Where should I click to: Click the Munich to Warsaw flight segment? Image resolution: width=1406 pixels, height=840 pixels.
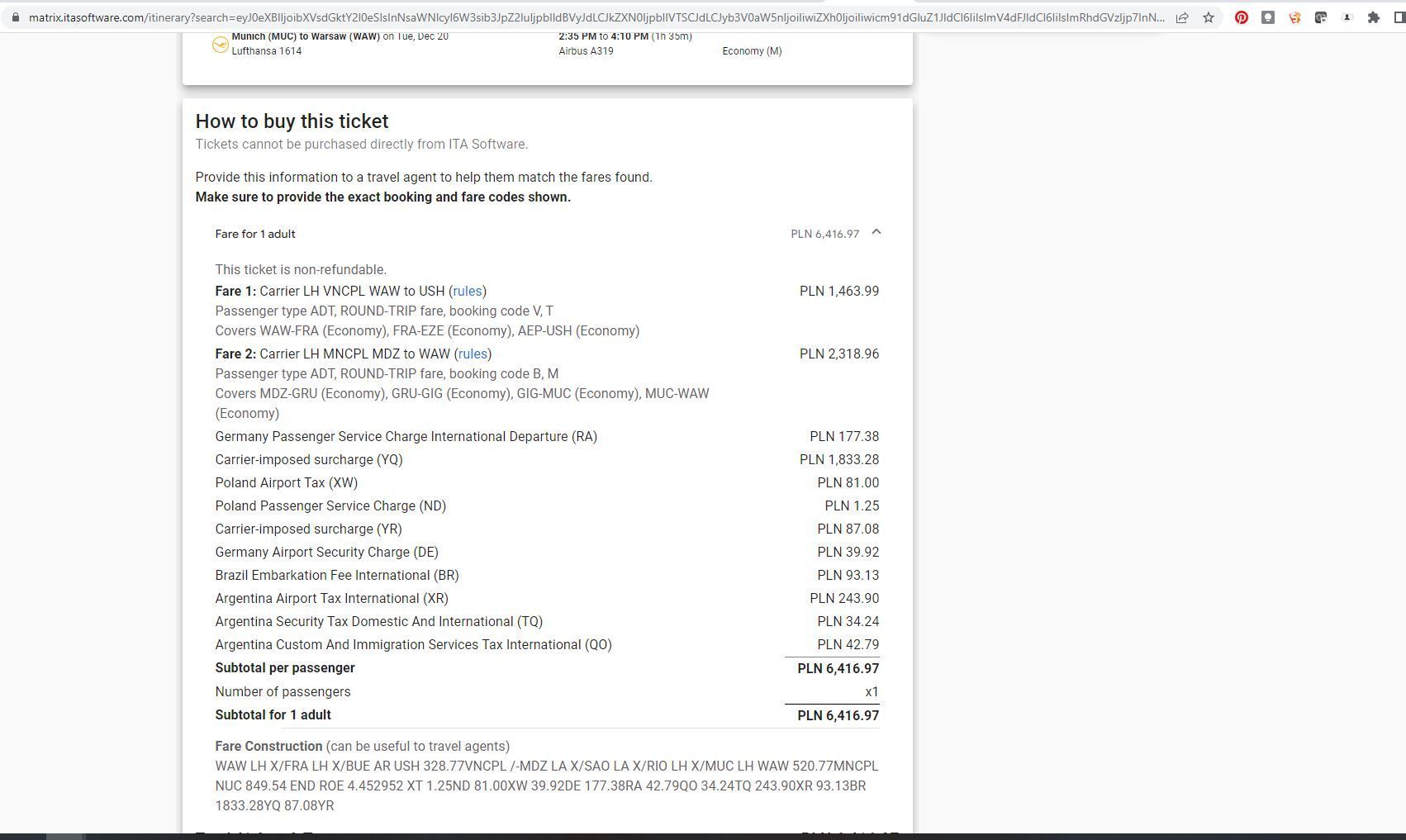tap(340, 37)
